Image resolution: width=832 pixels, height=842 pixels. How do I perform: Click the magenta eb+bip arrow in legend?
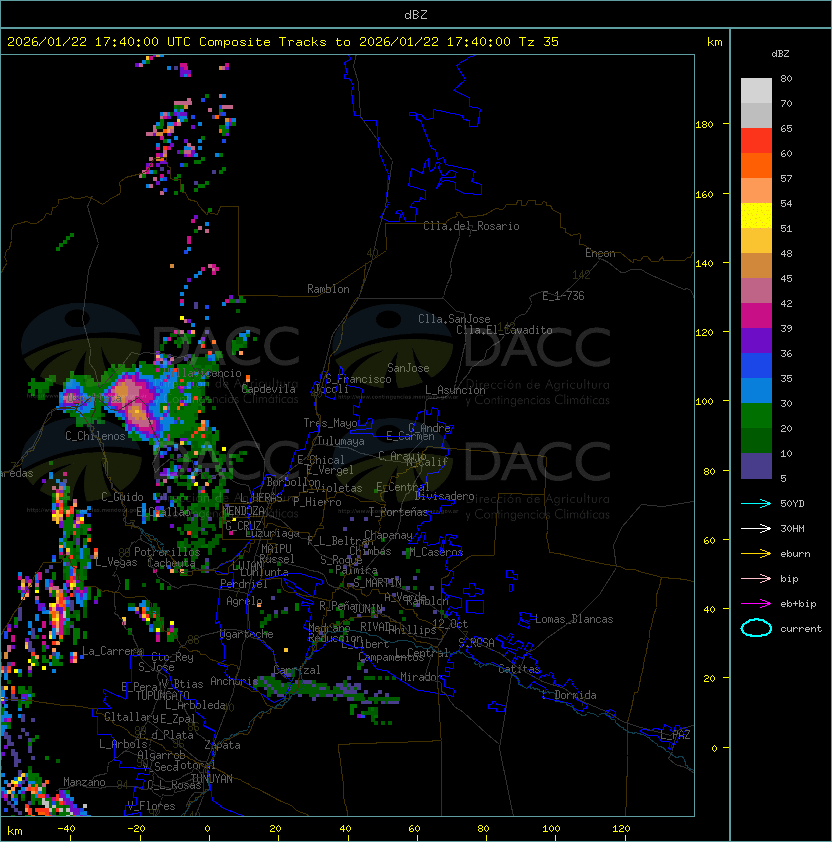click(756, 604)
